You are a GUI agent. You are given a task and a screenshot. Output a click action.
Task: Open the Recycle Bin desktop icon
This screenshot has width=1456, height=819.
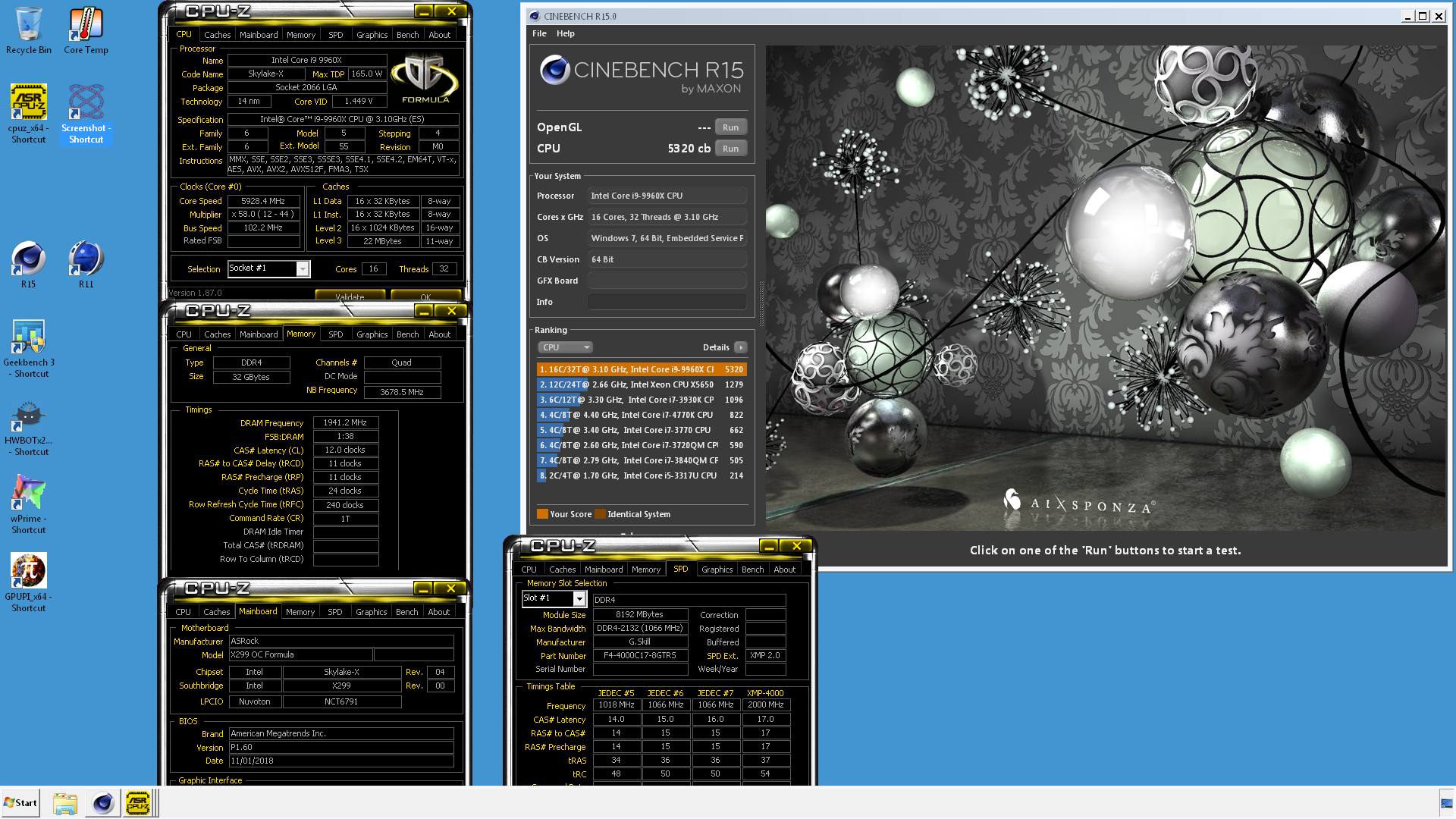point(29,30)
